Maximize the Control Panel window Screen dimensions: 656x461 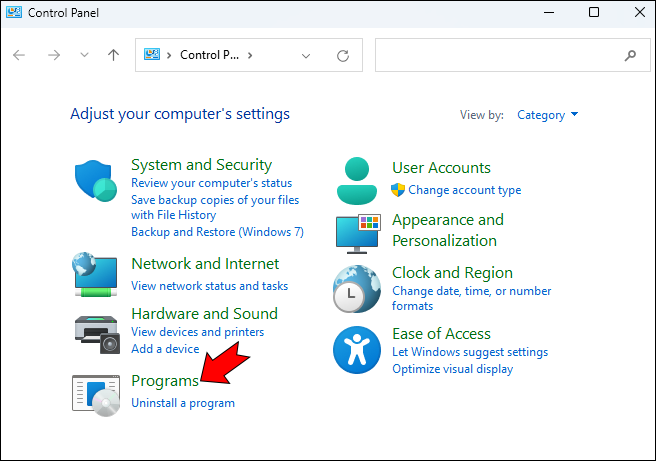click(x=594, y=12)
